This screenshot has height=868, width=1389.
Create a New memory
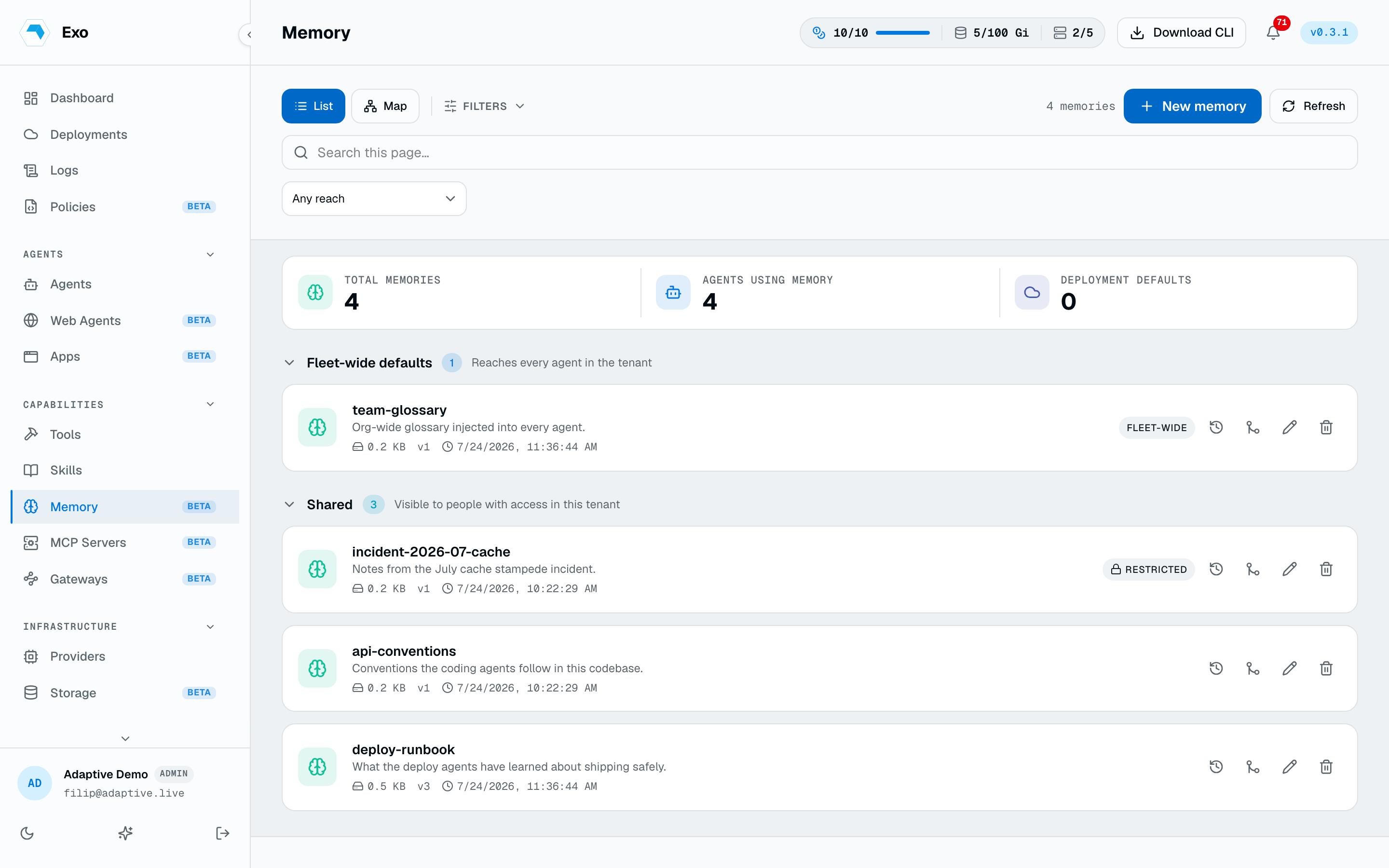click(x=1192, y=106)
